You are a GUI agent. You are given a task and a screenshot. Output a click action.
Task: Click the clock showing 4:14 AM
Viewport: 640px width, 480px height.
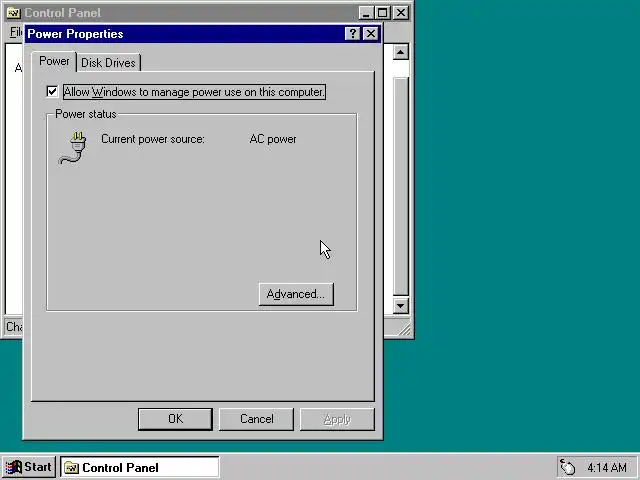tap(607, 467)
